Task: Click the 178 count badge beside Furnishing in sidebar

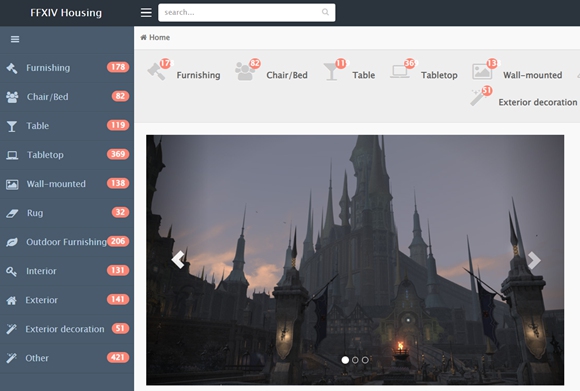Action: click(118, 67)
